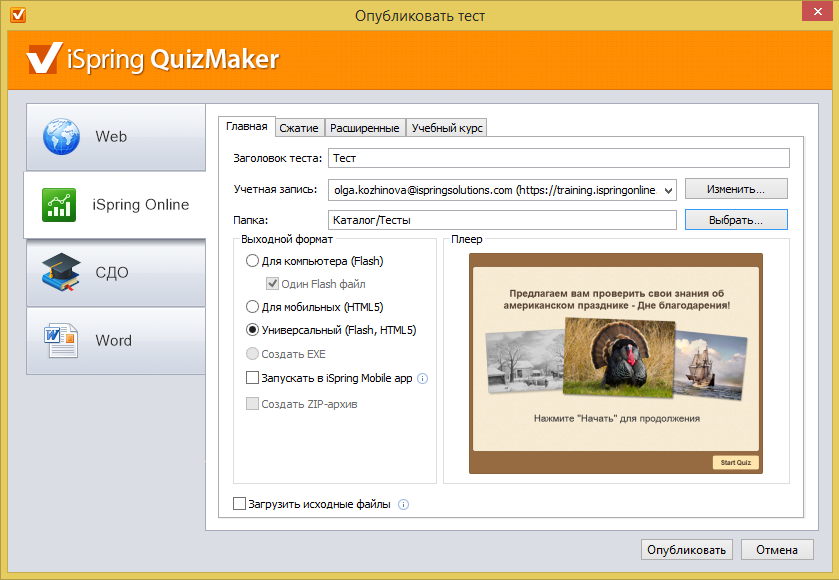Click the Заголовок теста input field
Viewport: 839px width, 580px height.
click(x=559, y=158)
